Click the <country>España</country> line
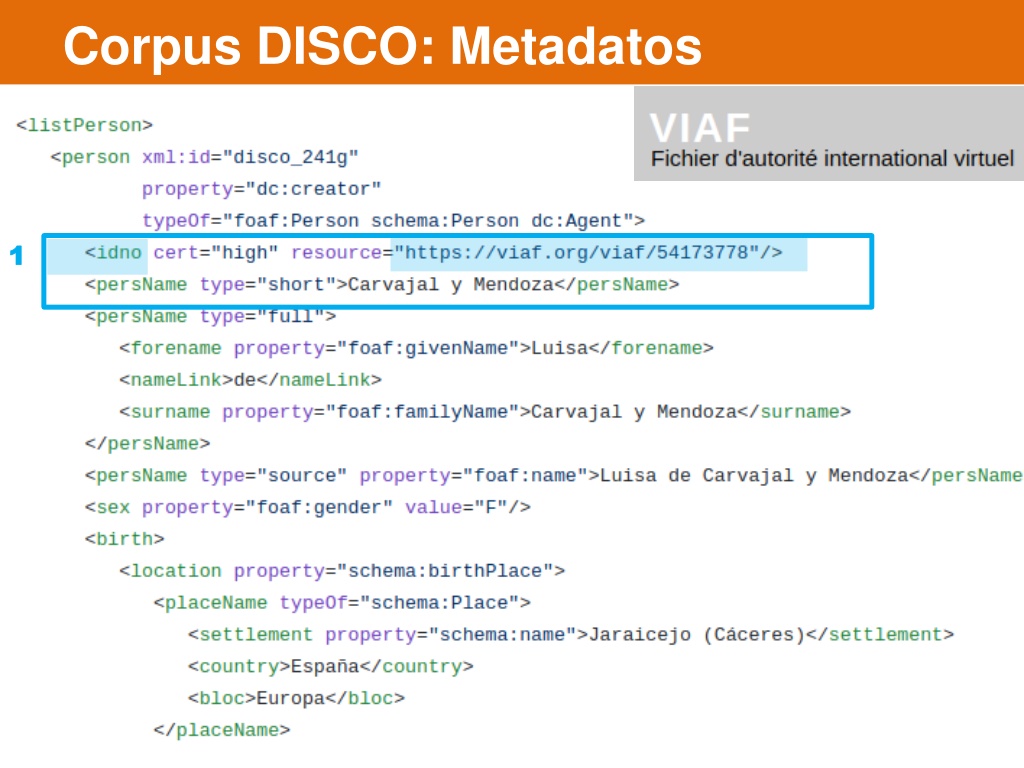This screenshot has width=1024, height=768. (x=330, y=667)
